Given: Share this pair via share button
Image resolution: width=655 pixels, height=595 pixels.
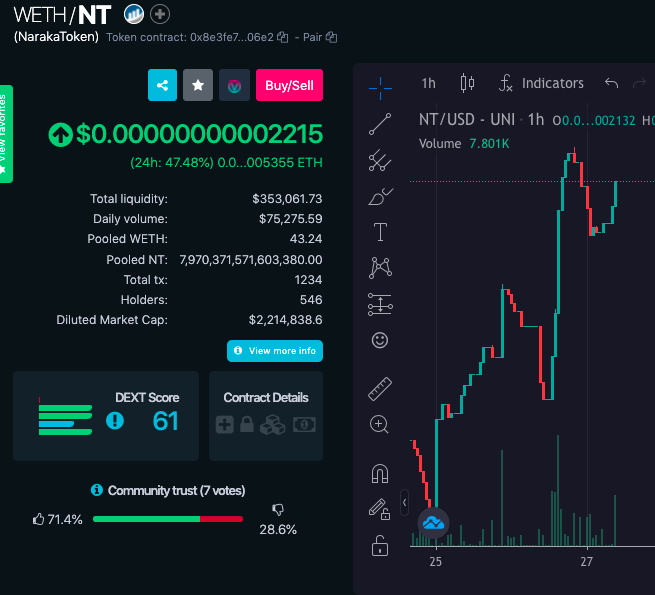Looking at the screenshot, I should pos(162,85).
